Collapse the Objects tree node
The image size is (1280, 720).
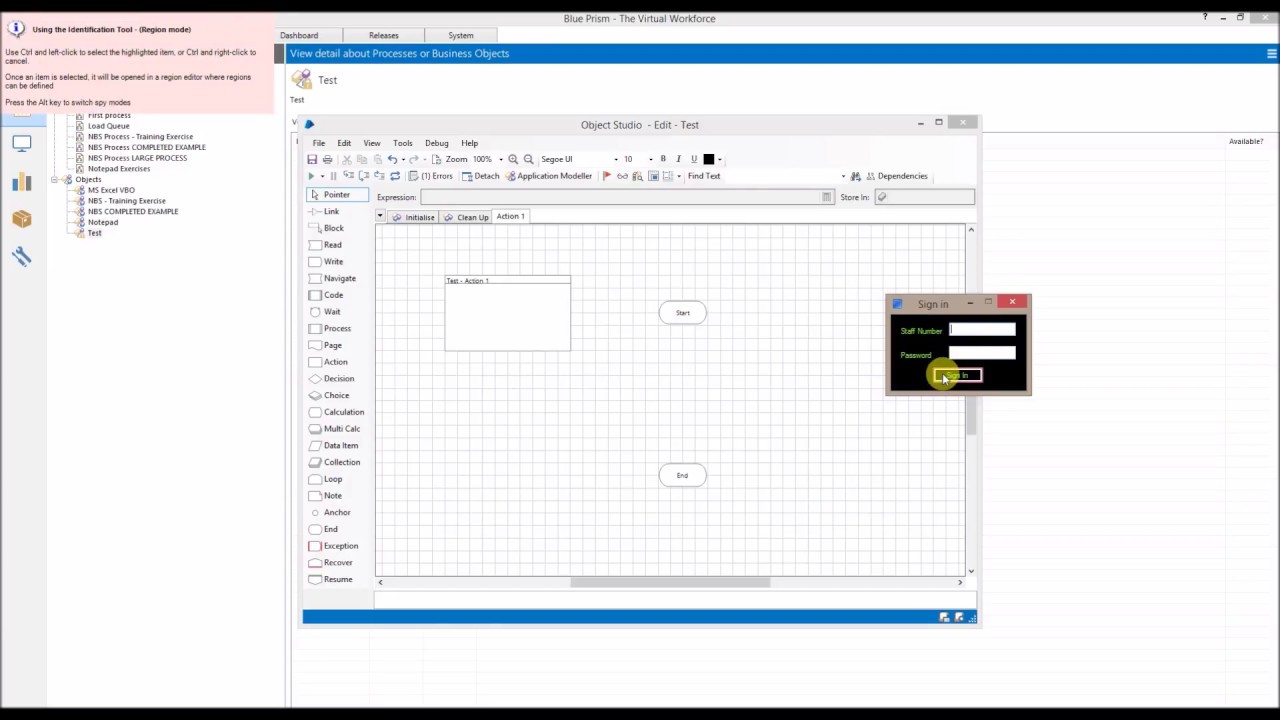tap(56, 179)
